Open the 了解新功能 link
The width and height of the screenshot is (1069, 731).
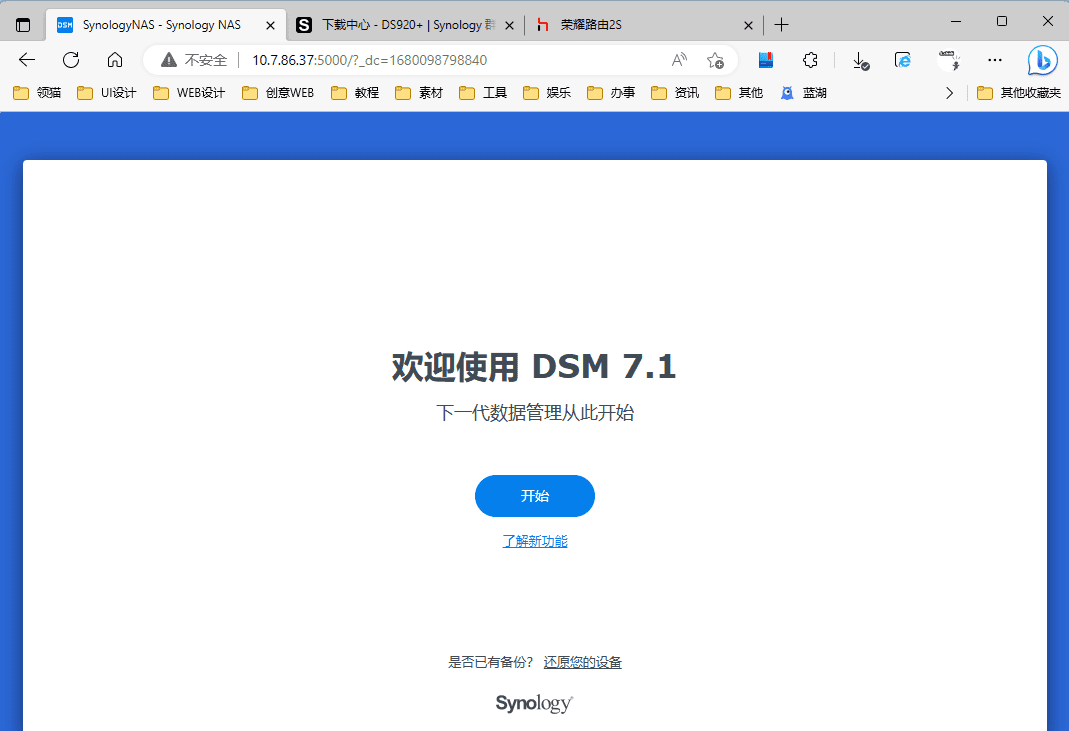534,541
